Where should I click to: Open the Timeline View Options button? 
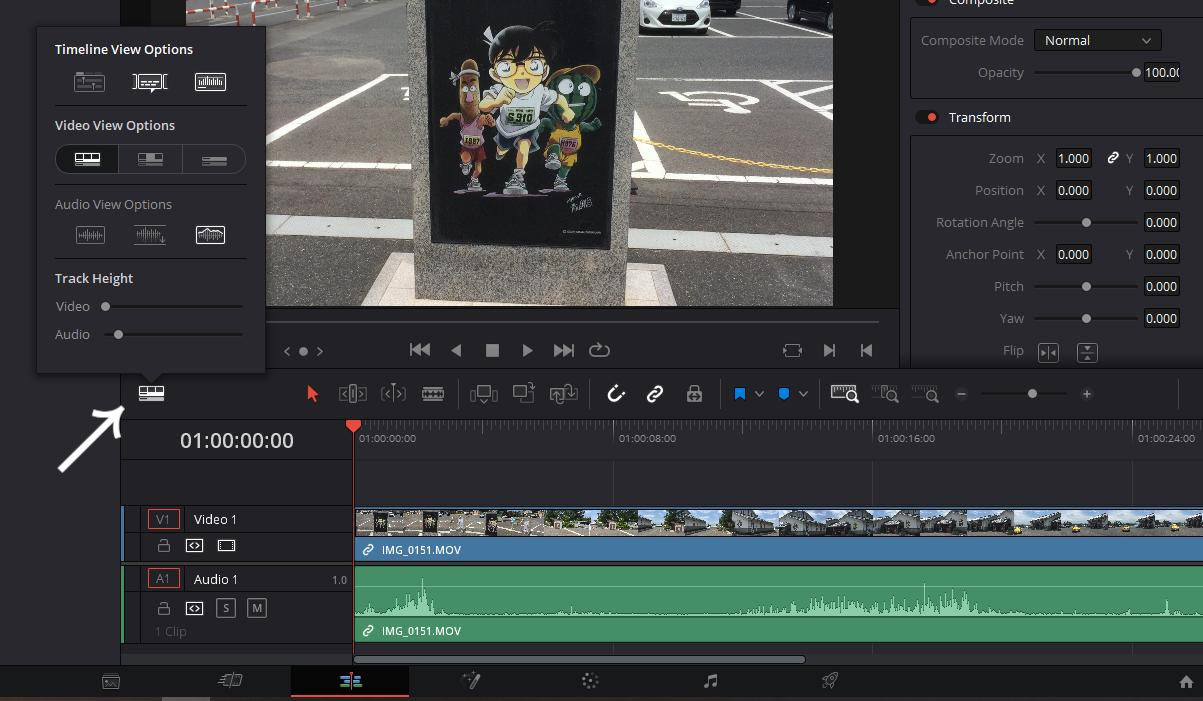click(151, 394)
